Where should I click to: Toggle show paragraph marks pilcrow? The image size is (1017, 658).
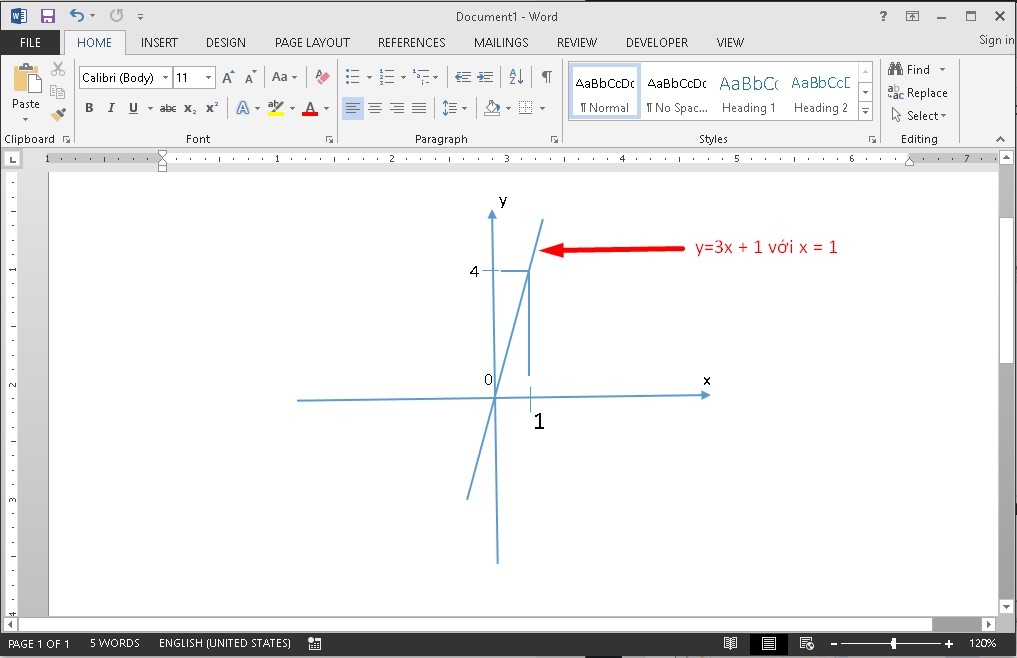(x=547, y=77)
